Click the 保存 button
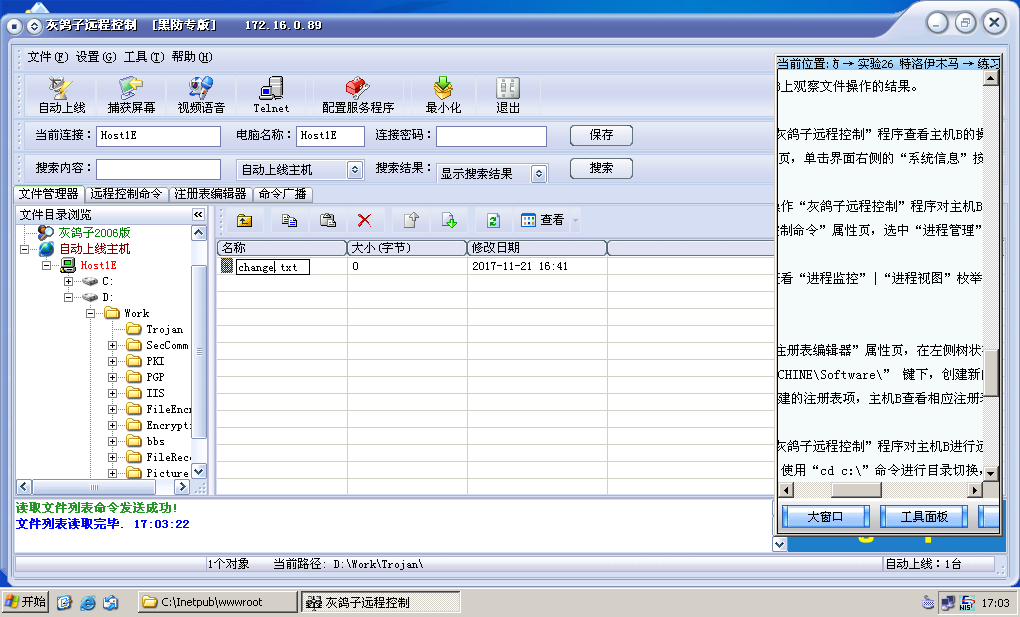 [601, 135]
